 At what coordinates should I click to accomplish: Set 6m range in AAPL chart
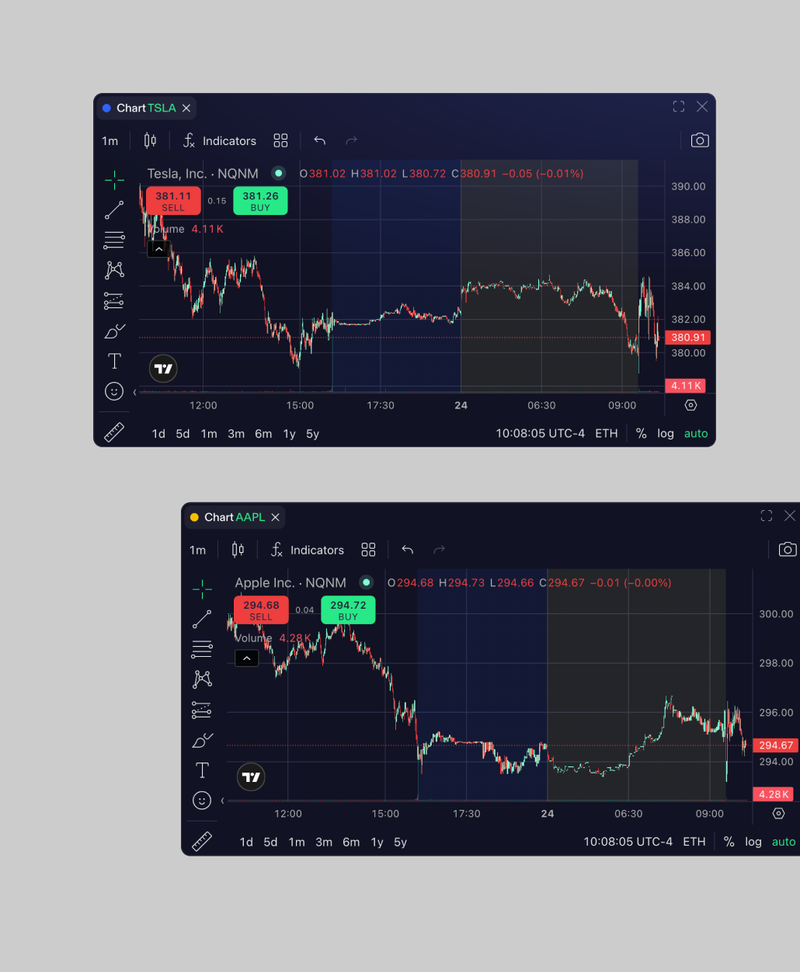[351, 842]
